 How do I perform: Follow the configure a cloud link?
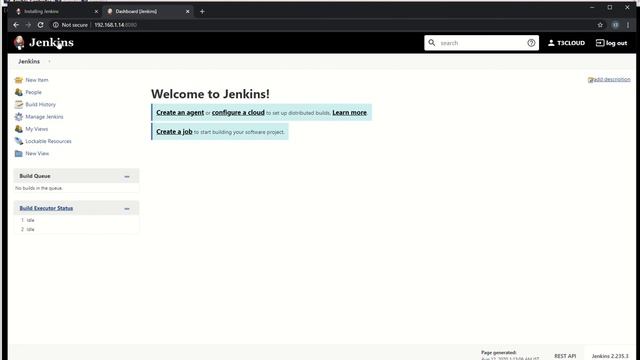click(x=238, y=112)
